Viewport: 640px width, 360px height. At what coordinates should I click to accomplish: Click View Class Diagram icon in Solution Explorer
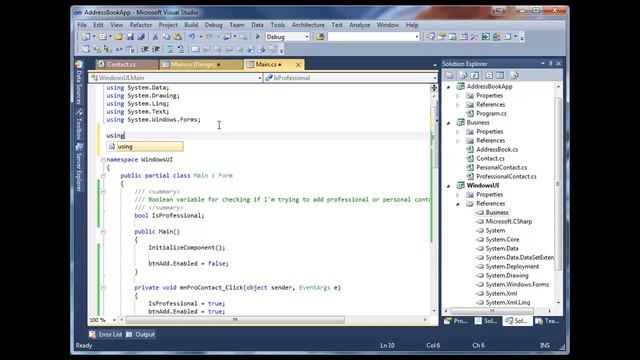pos(514,76)
